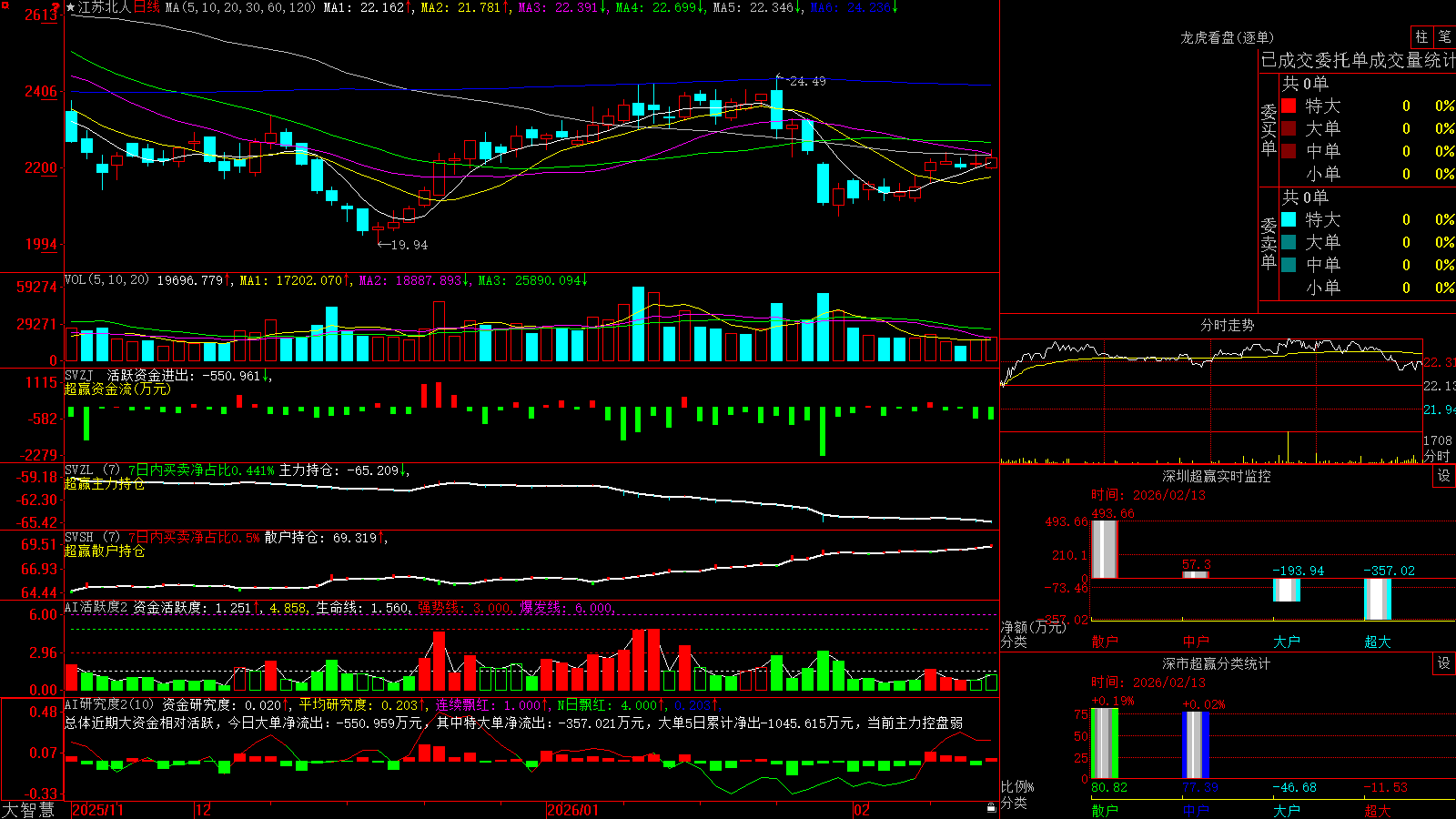Click the AI研究度2(10) indicator label

pos(110,705)
